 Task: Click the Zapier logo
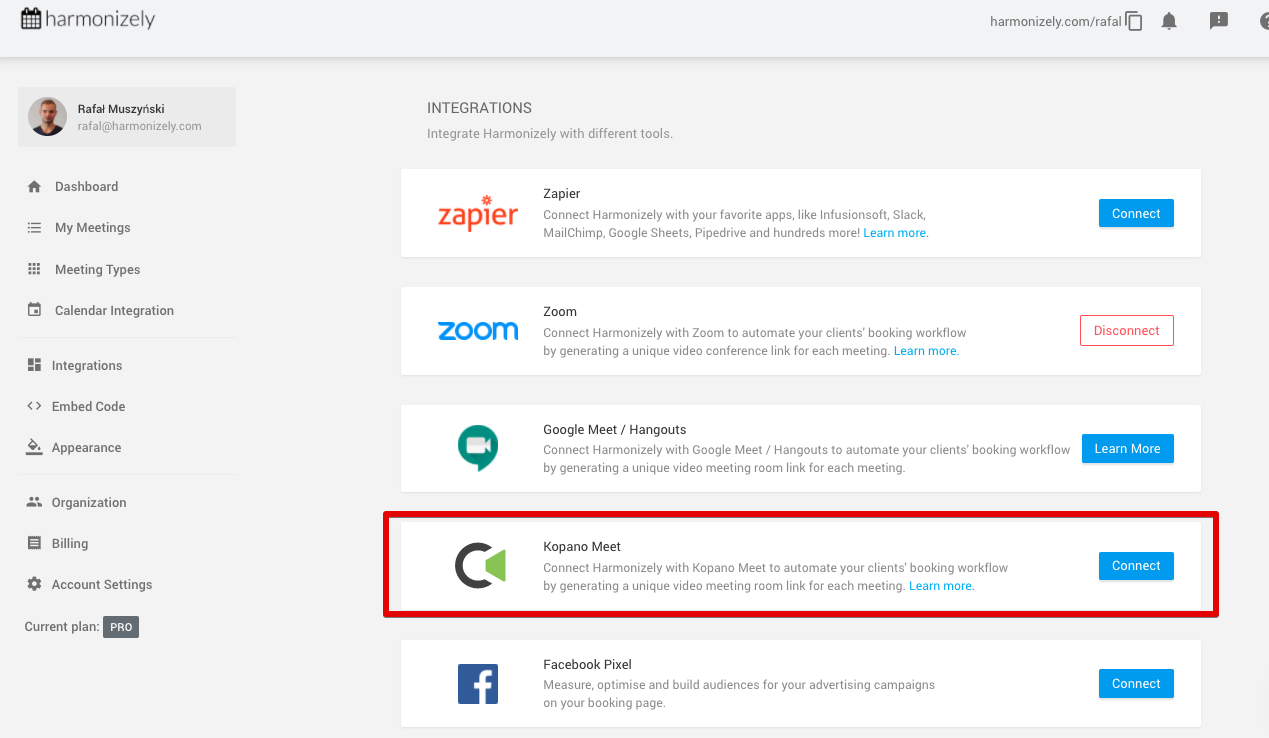click(478, 213)
